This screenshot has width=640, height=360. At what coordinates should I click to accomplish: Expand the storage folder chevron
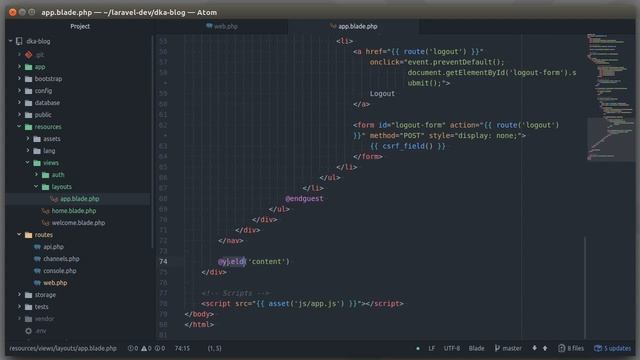[19, 294]
